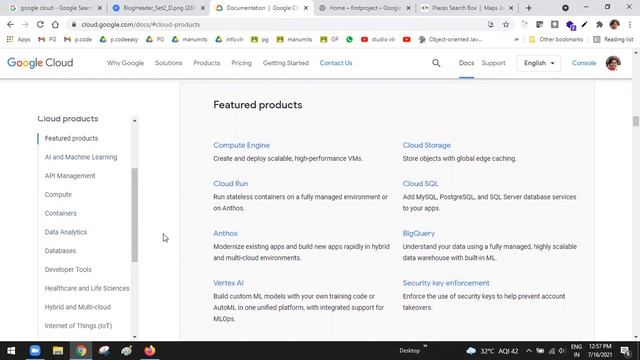The width and height of the screenshot is (640, 360).
Task: Select API Management in the sidebar
Action: 70,176
